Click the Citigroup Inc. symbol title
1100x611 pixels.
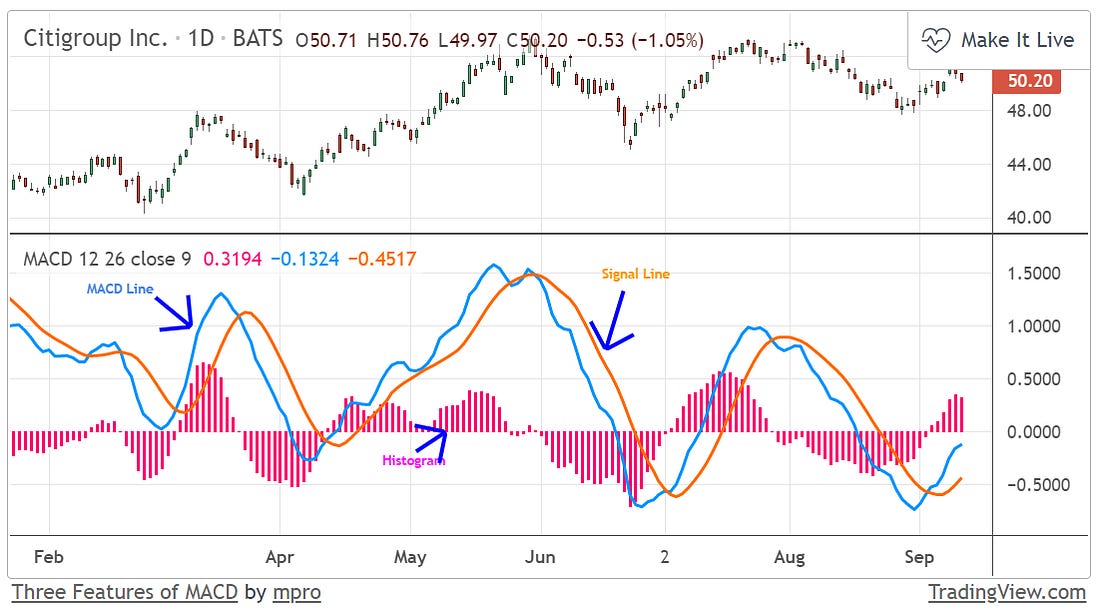[x=95, y=38]
